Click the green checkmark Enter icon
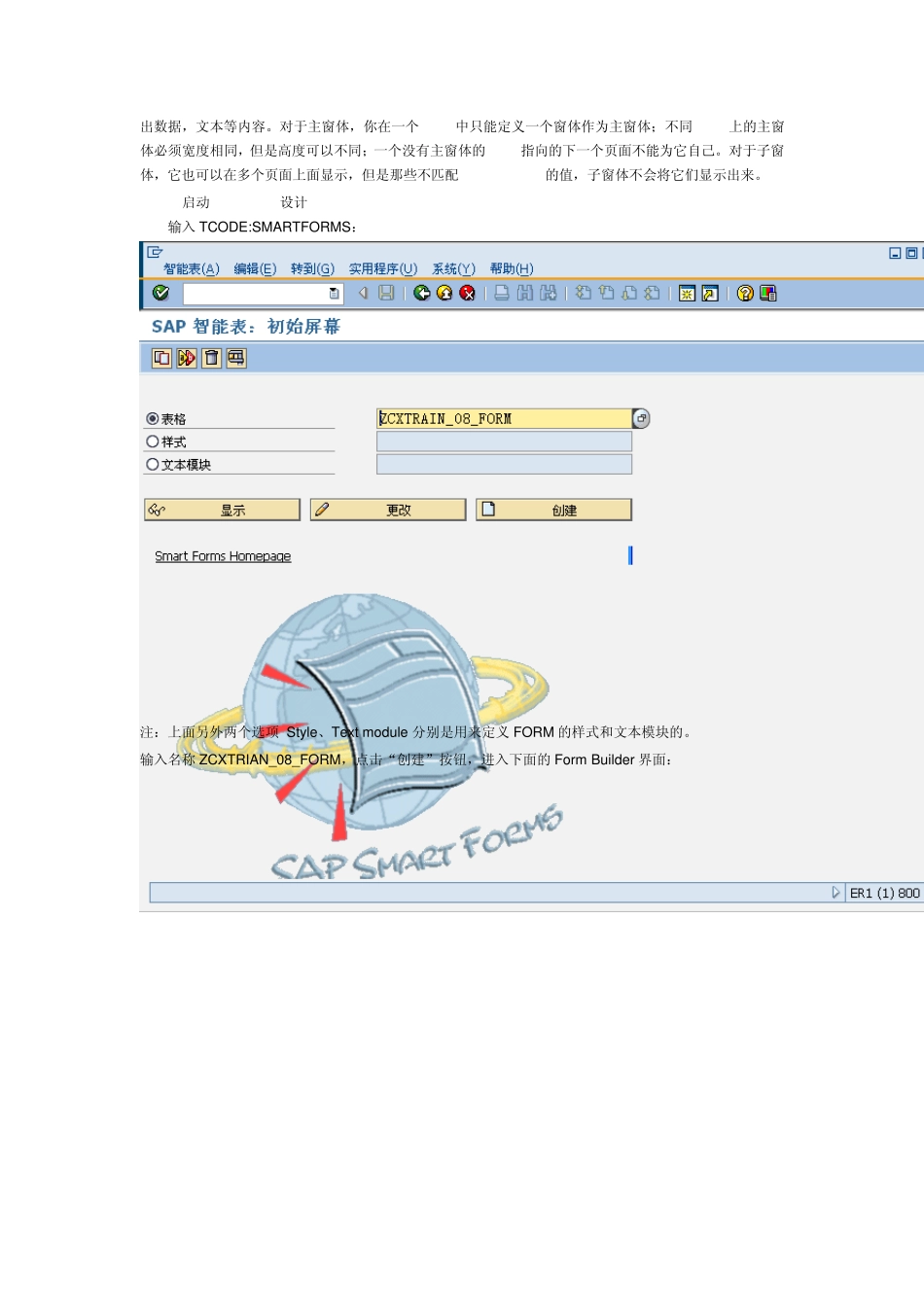 click(161, 293)
